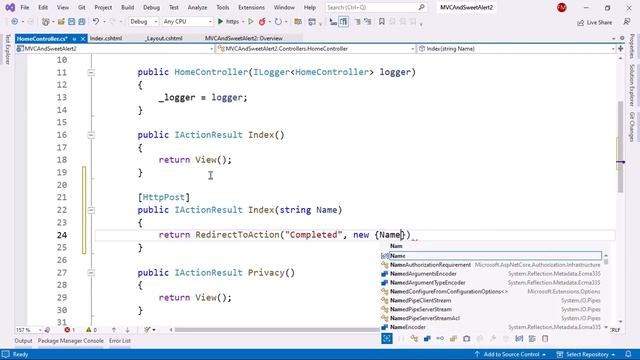Click the yellow warning count indicator

point(91,330)
